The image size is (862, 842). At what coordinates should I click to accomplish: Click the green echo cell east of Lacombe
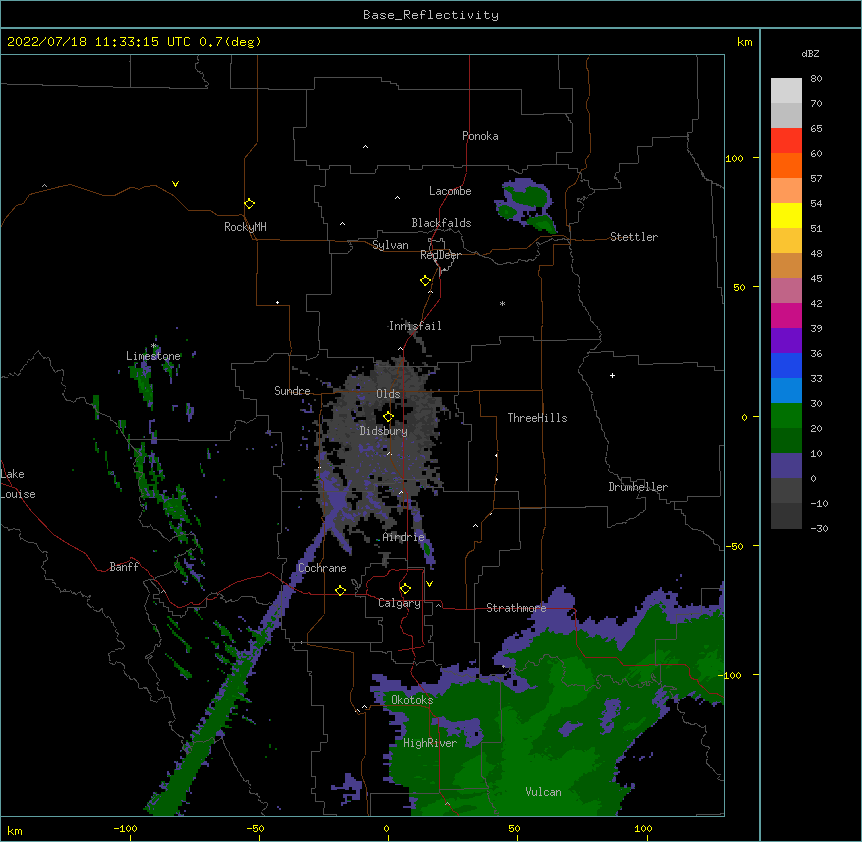click(x=526, y=205)
